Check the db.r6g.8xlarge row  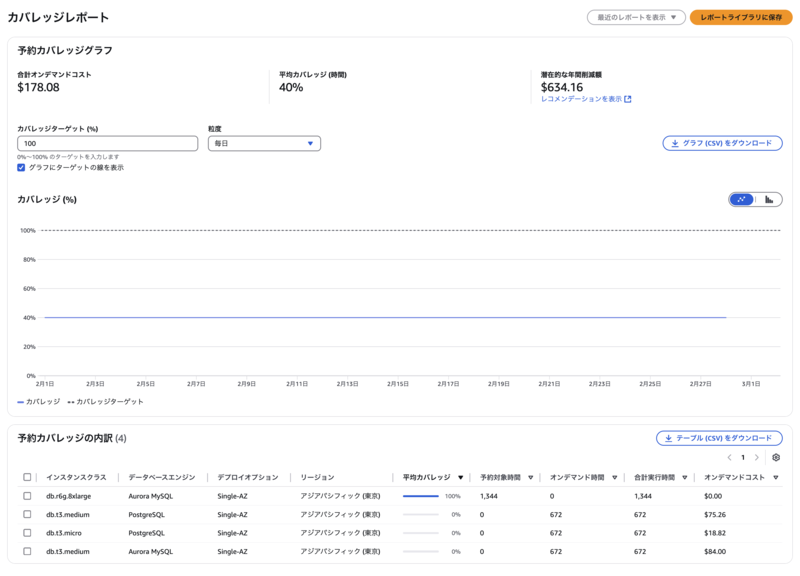27,496
